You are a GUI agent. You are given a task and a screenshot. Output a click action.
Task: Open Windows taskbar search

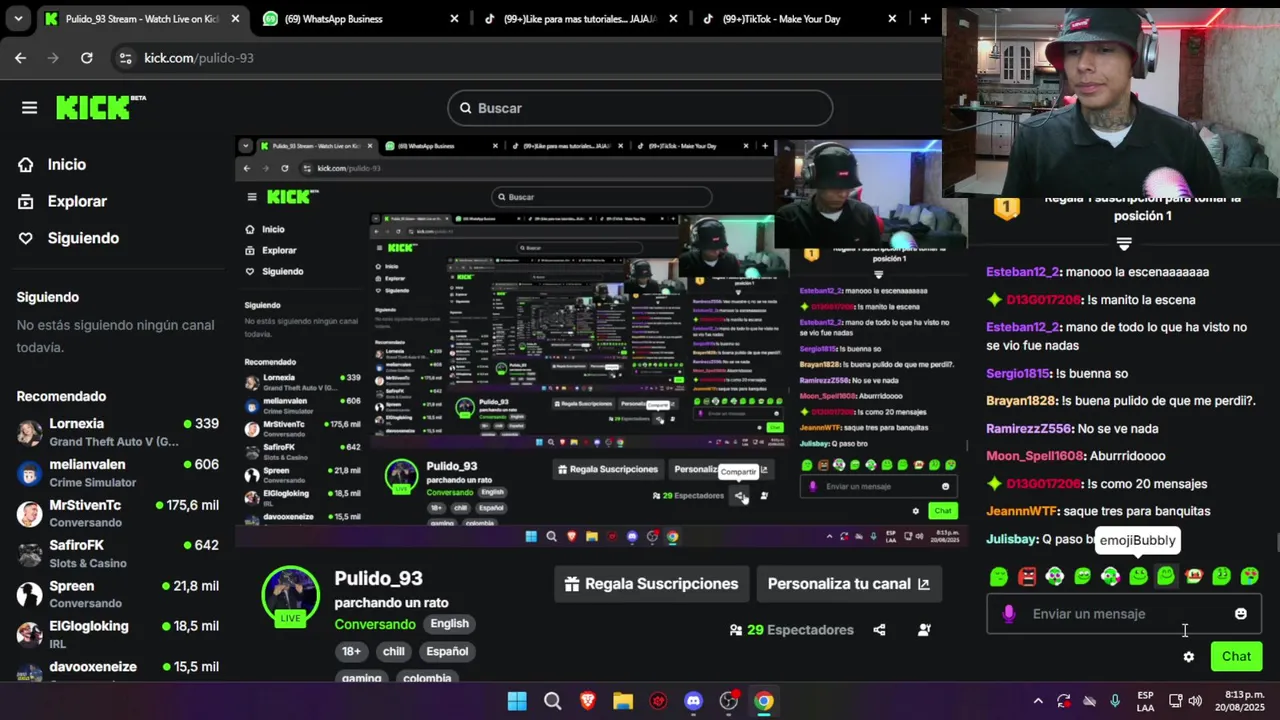pyautogui.click(x=552, y=701)
